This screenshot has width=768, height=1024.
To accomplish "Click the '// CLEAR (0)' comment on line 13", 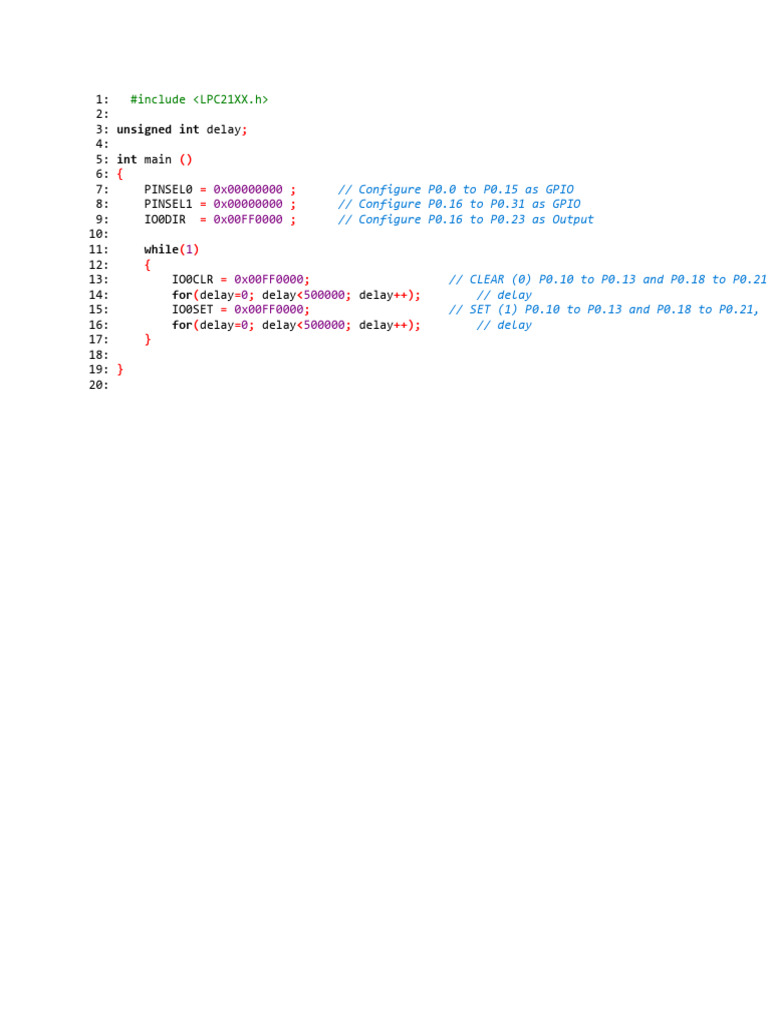I will [607, 280].
